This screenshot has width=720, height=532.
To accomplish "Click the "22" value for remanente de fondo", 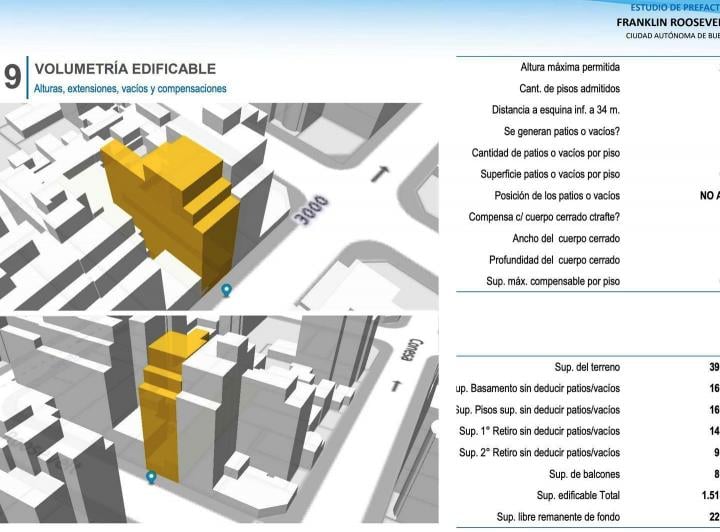I will click(x=714, y=517).
